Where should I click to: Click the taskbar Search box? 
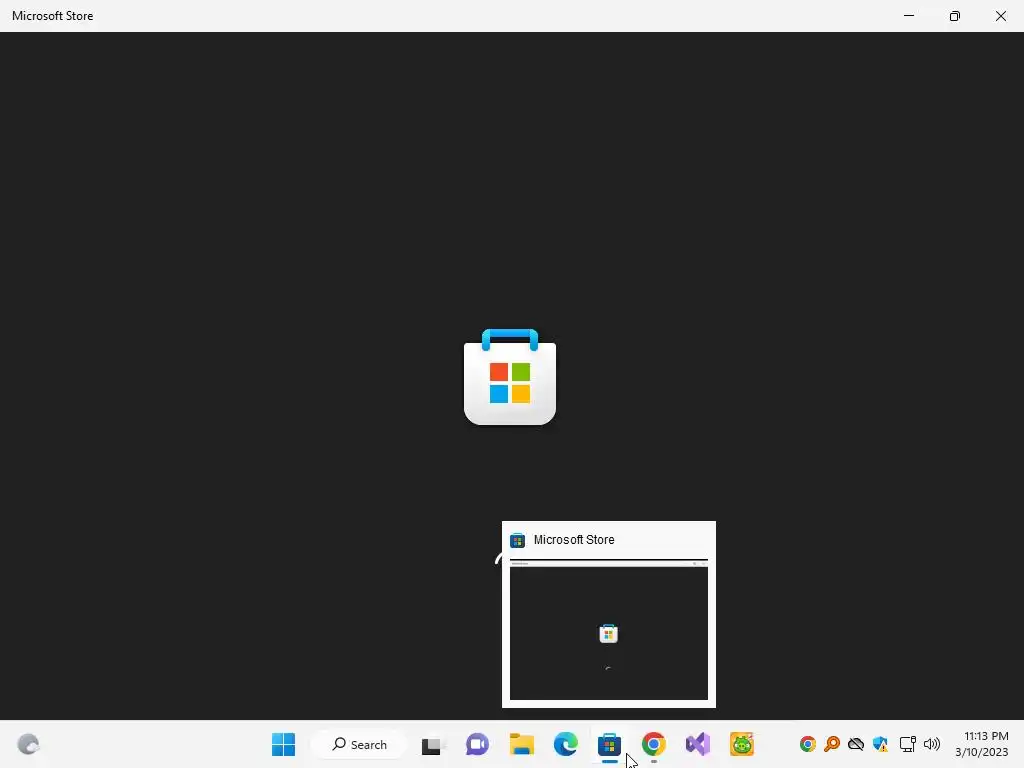359,744
